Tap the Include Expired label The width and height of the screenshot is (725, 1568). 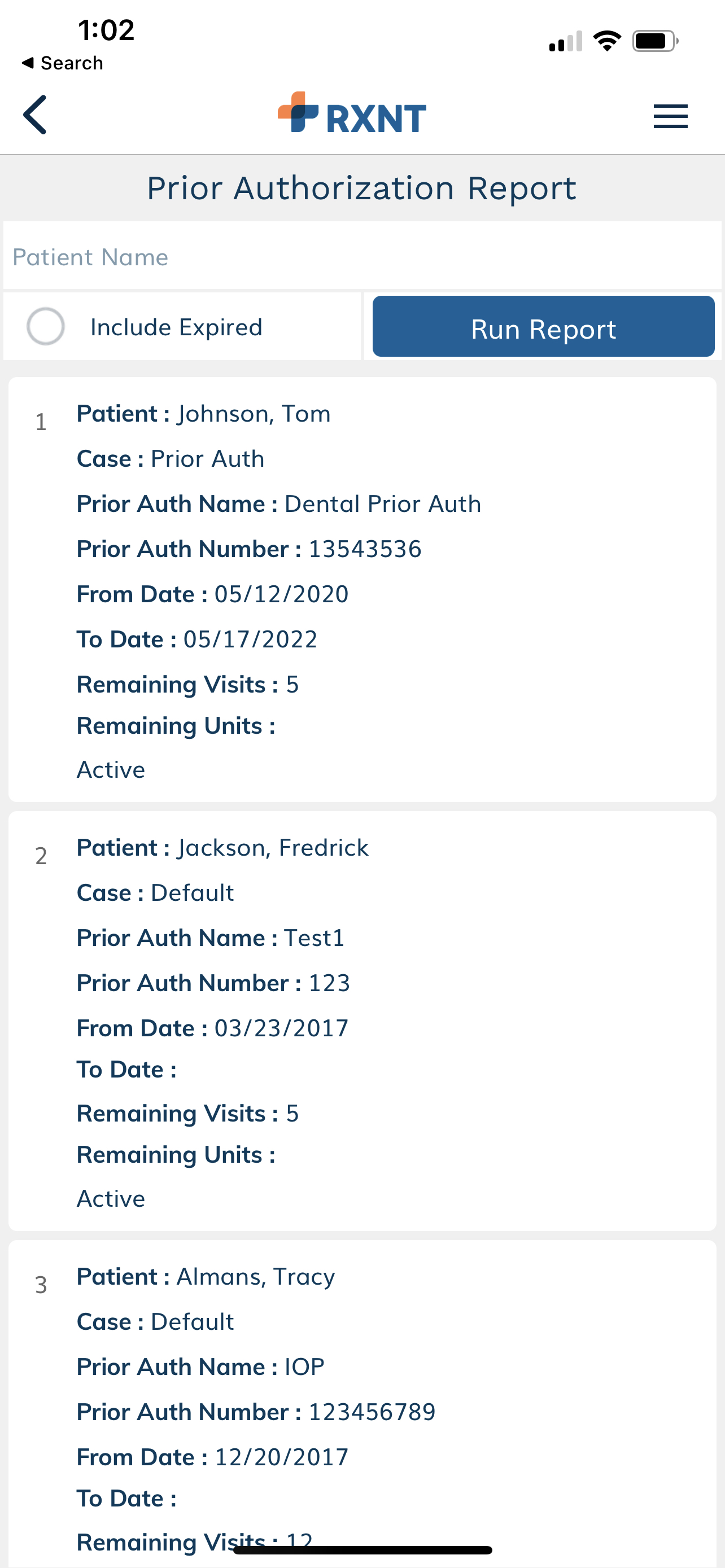[176, 327]
